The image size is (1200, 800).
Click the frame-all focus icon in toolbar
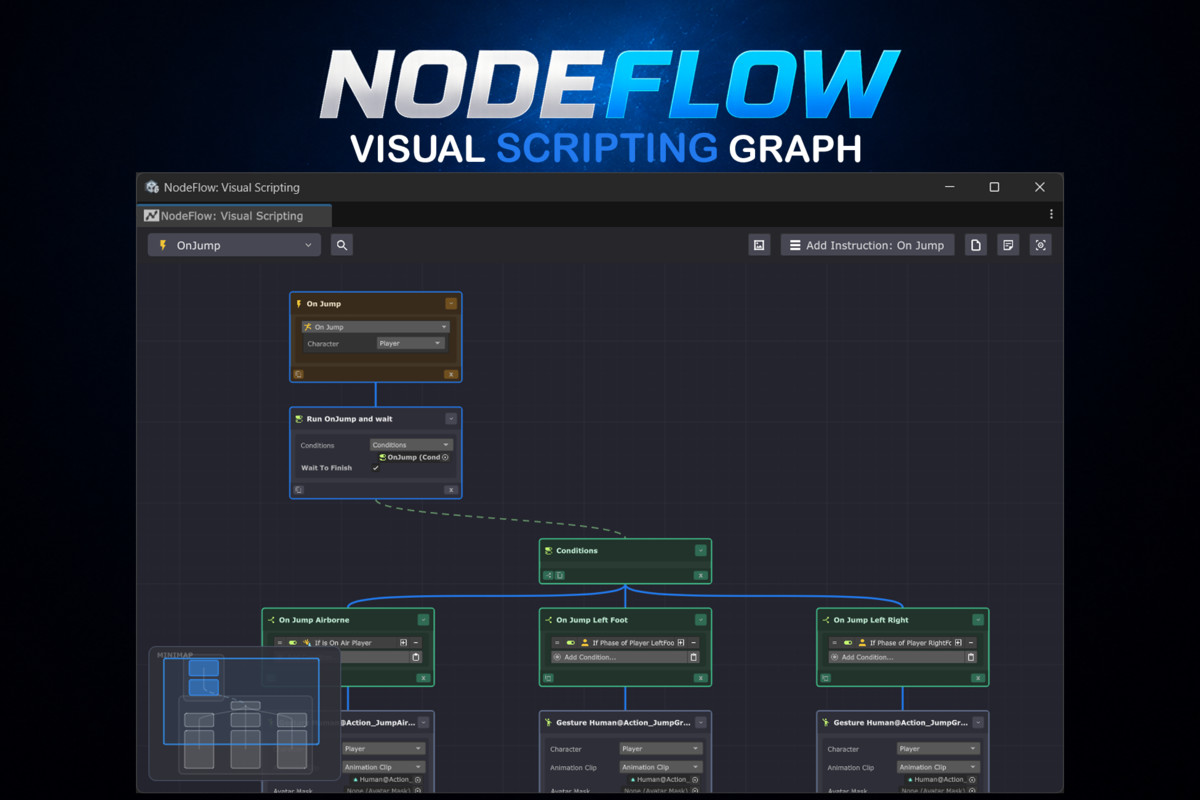point(1040,245)
